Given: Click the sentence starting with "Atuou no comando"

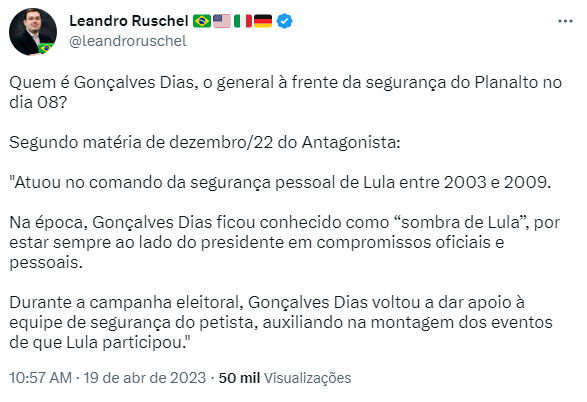Looking at the screenshot, I should pos(280,182).
